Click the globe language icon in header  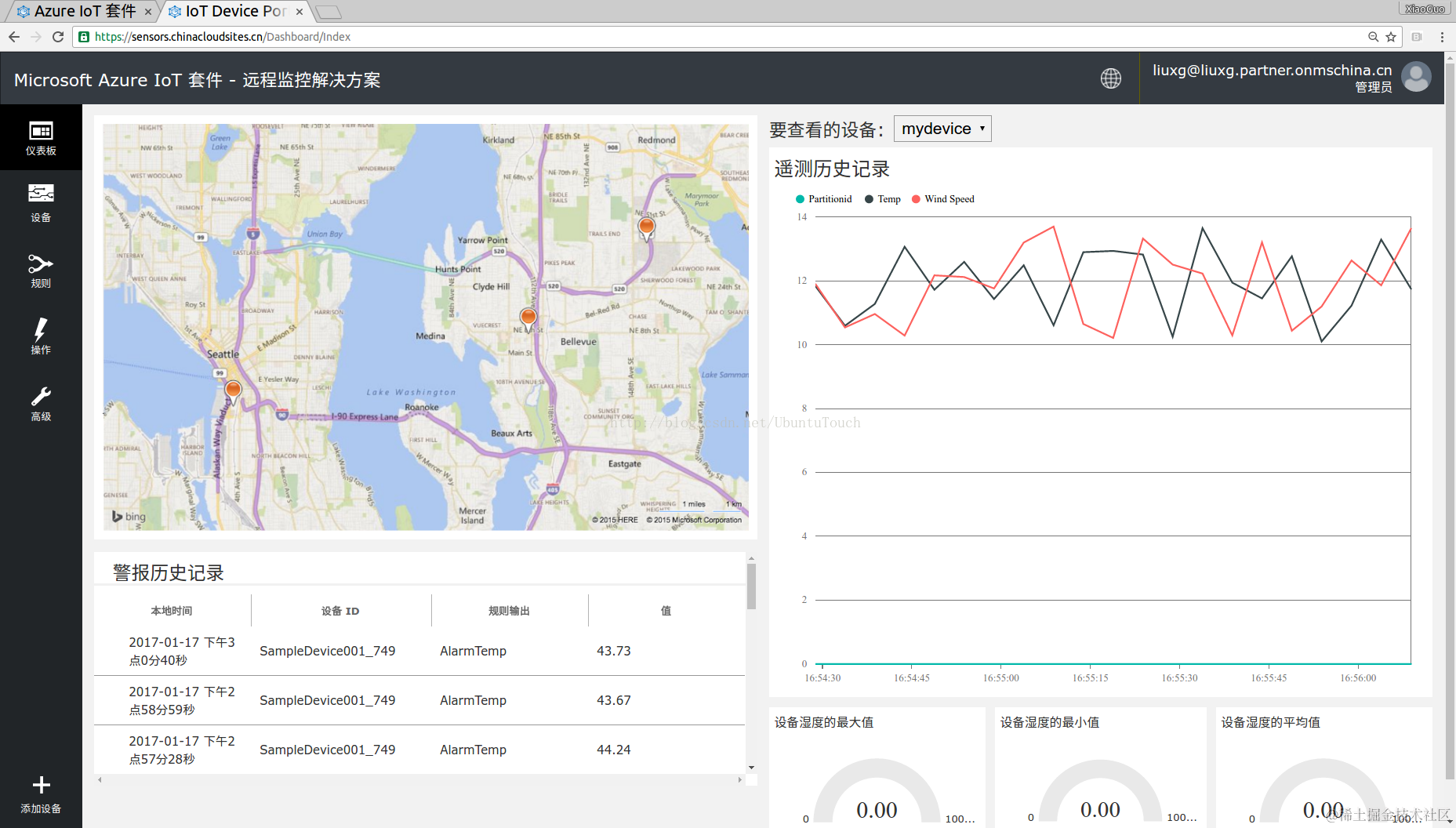[x=1110, y=78]
